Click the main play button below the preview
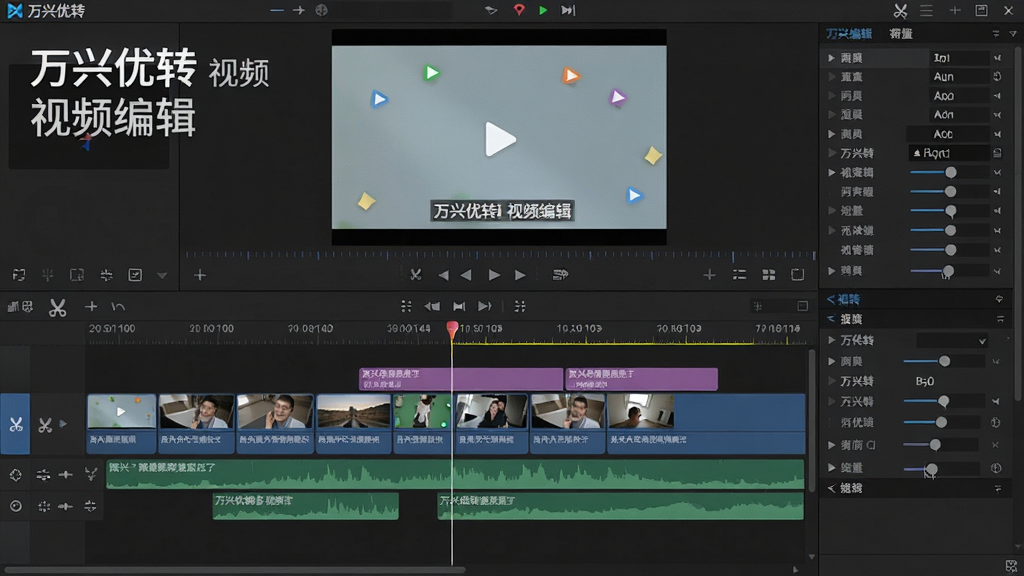Screen dimensions: 1024x576 (494, 275)
